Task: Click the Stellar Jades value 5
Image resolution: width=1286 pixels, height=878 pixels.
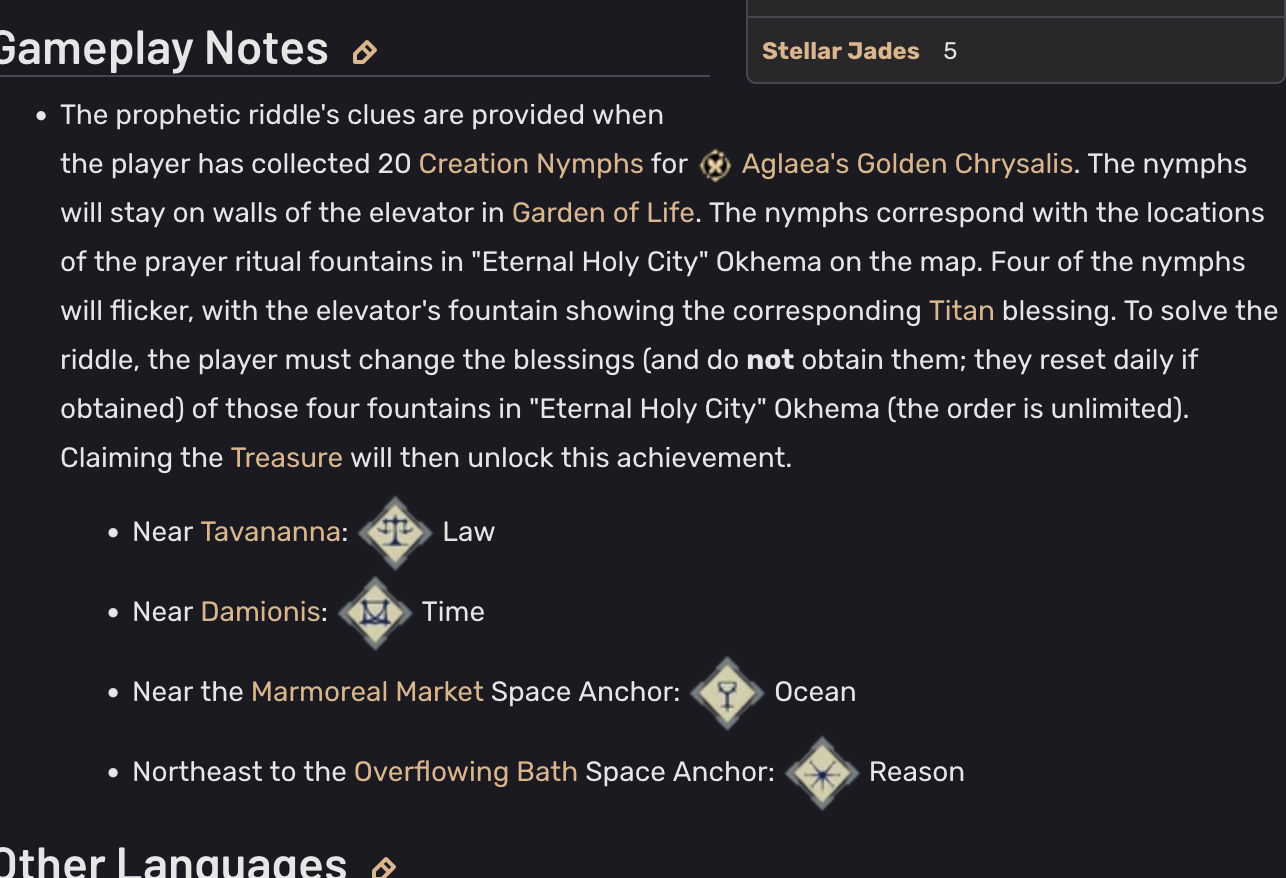Action: [950, 51]
